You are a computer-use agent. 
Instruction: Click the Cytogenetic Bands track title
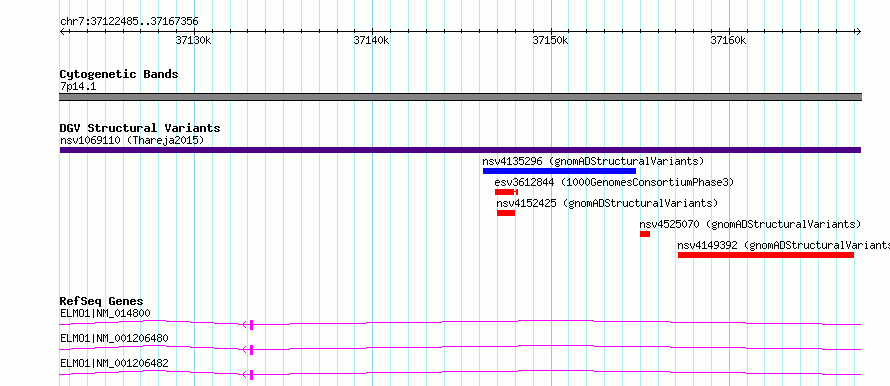119,74
